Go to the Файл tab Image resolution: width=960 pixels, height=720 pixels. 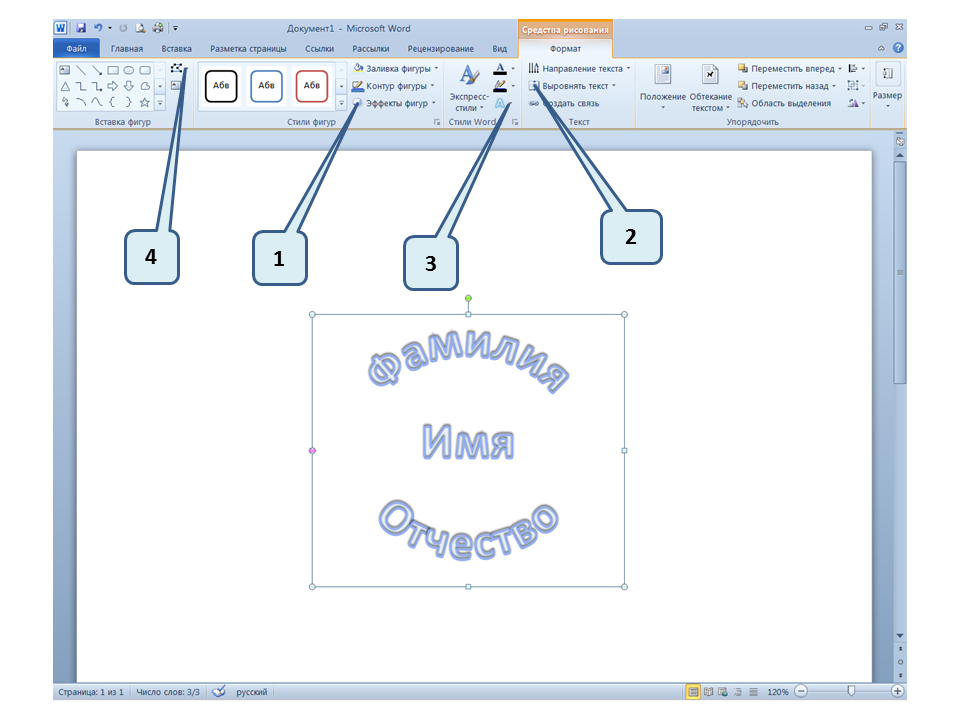click(x=76, y=48)
